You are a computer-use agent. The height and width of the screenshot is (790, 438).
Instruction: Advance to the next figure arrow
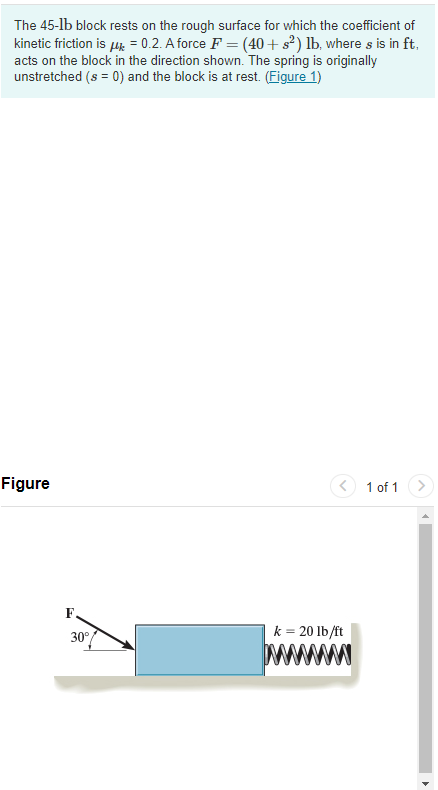(421, 486)
